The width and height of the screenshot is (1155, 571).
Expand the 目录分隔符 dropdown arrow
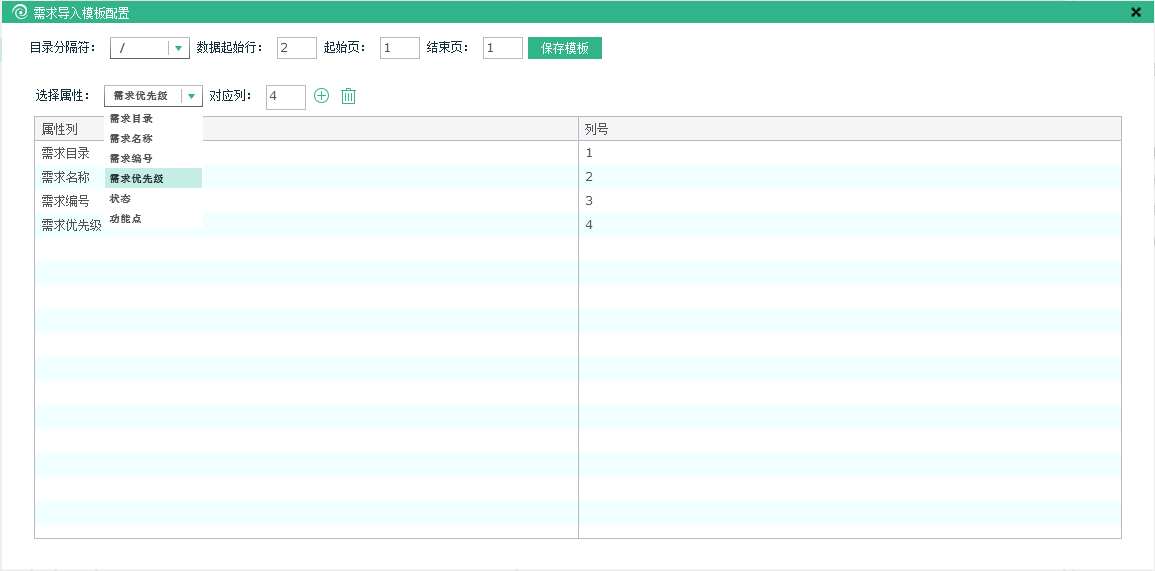pyautogui.click(x=178, y=48)
